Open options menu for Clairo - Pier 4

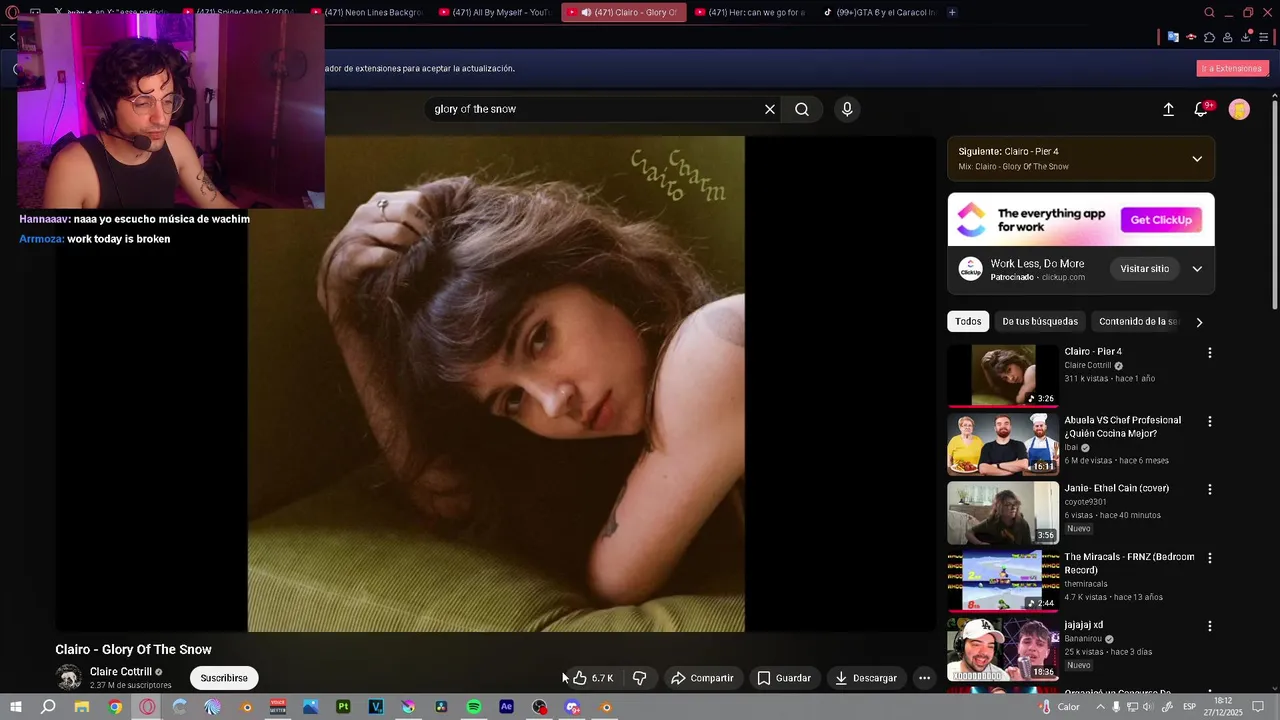click(x=1210, y=353)
